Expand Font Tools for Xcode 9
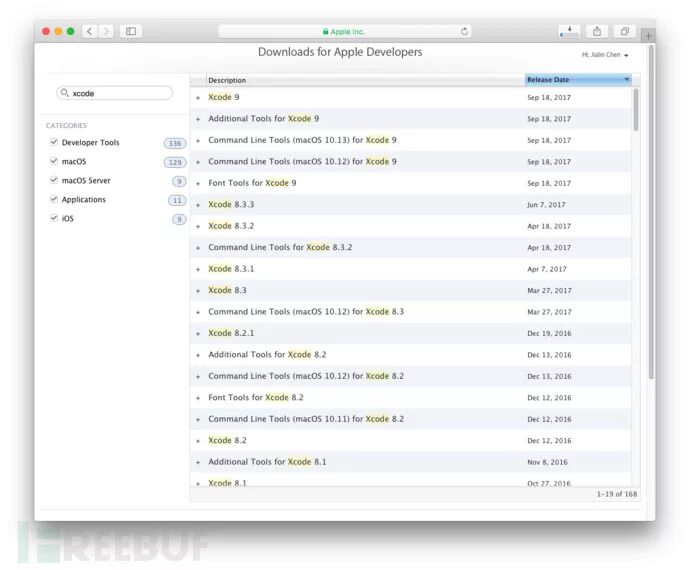Image resolution: width=690 pixels, height=570 pixels. click(x=198, y=184)
